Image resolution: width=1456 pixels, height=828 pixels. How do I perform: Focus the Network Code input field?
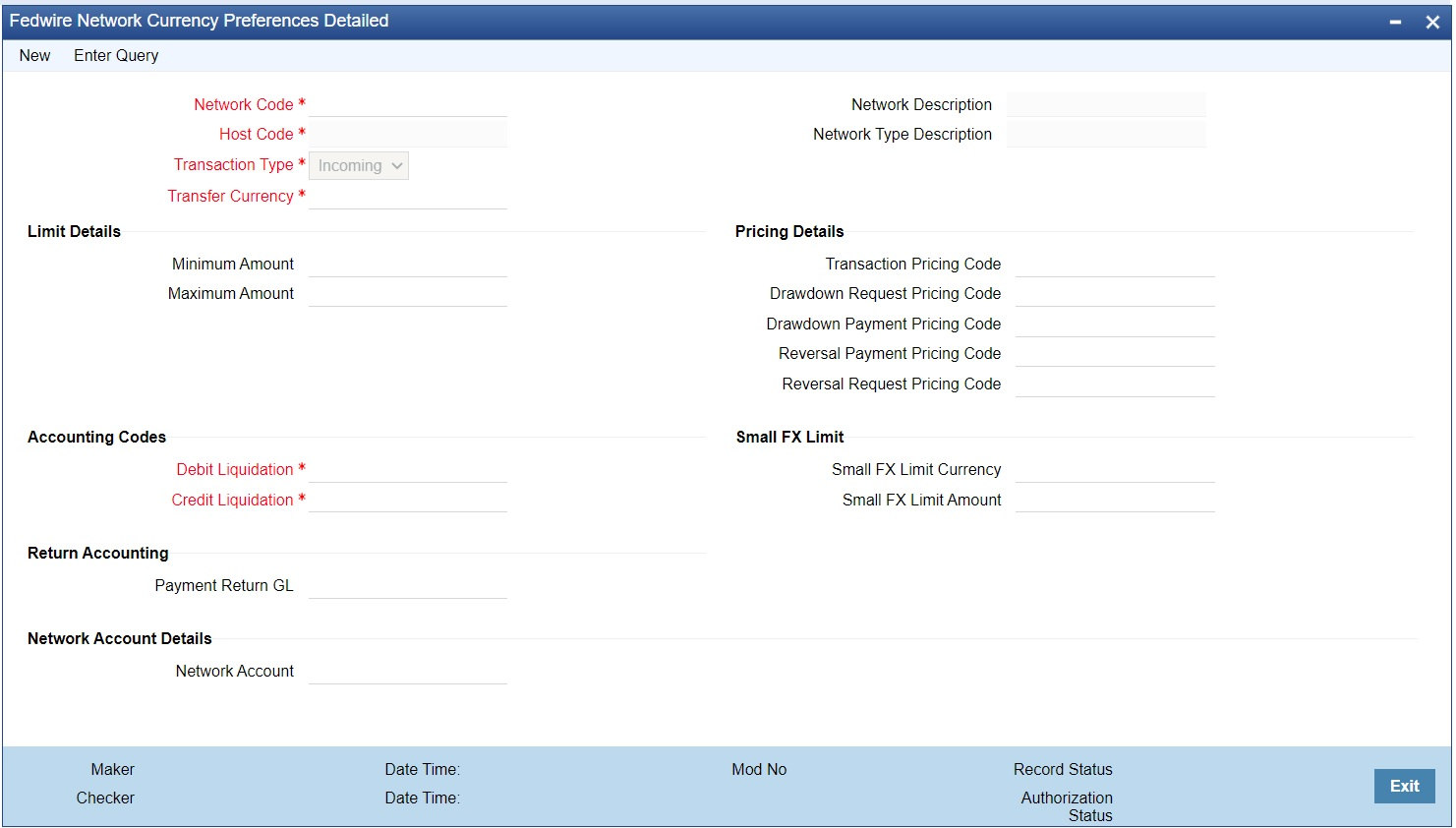tap(408, 104)
